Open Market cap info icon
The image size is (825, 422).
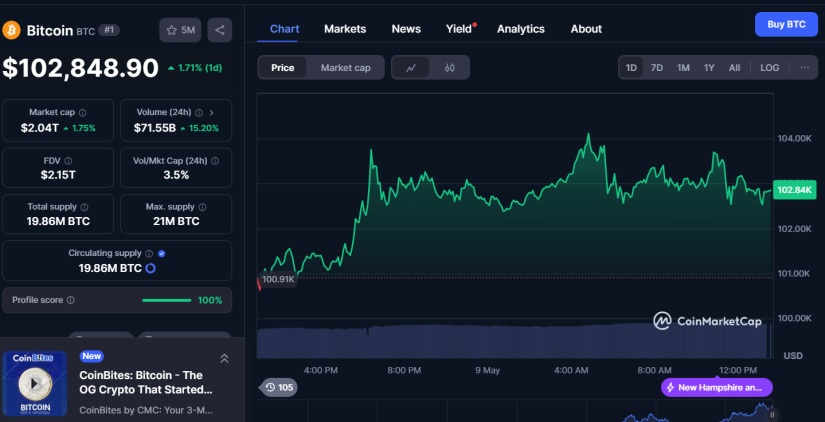(83, 113)
